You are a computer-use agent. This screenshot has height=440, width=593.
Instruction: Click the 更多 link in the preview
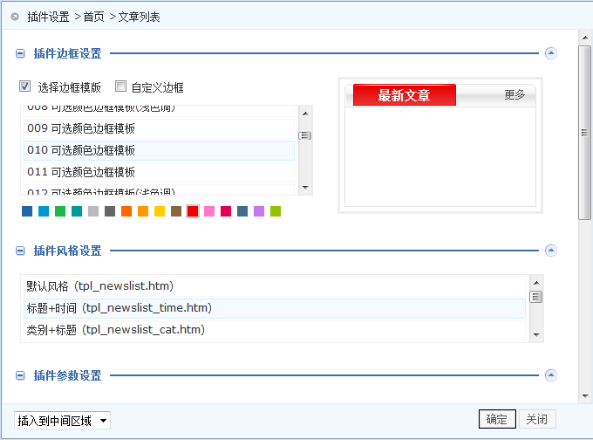point(515,95)
